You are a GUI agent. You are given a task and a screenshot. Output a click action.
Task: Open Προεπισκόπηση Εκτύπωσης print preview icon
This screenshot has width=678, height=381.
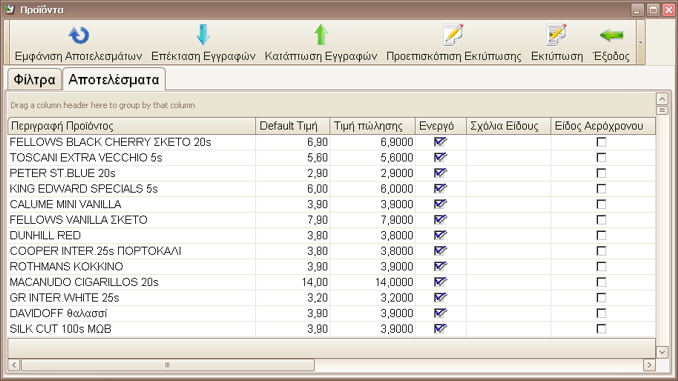(x=454, y=35)
